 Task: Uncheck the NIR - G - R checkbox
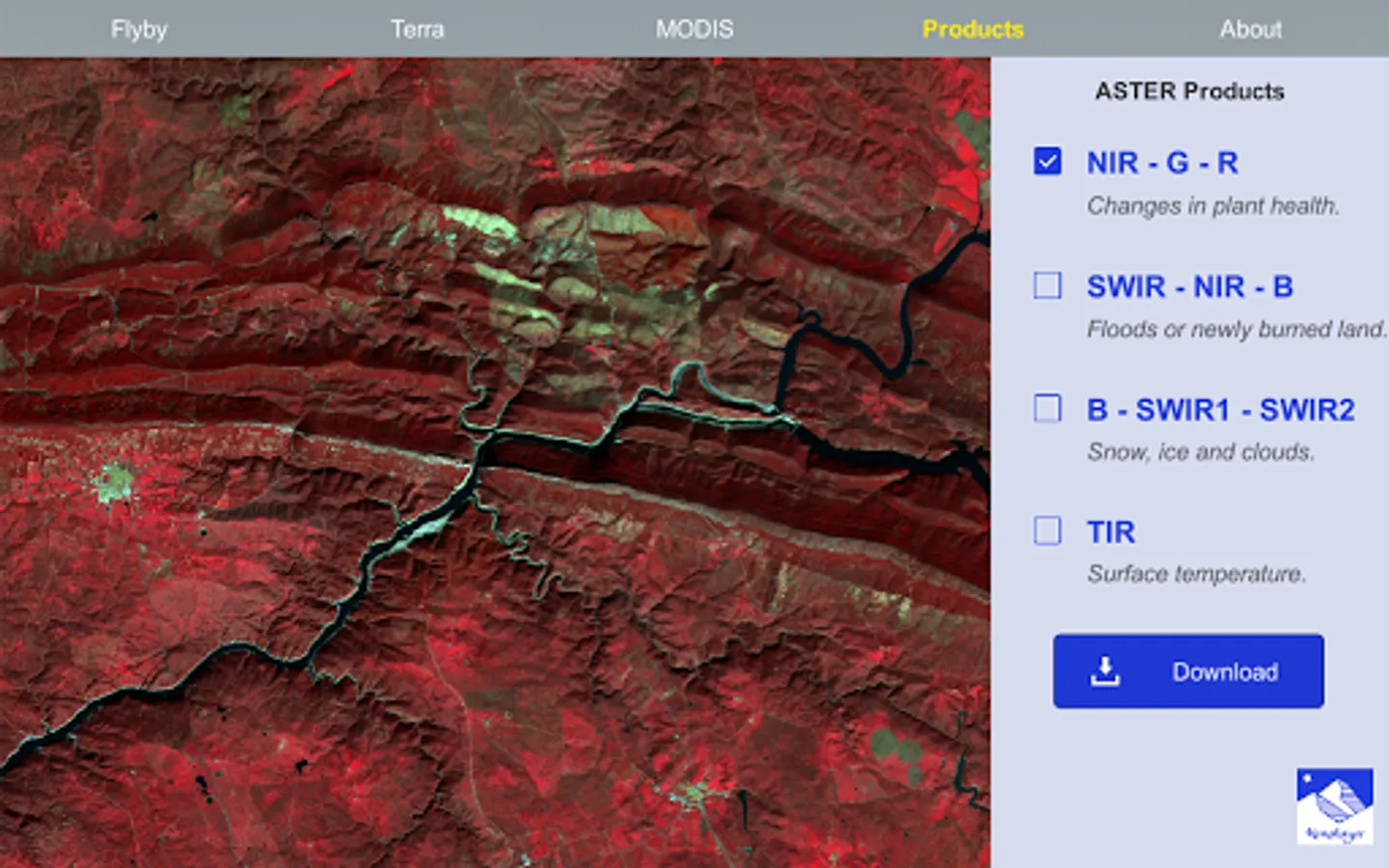[1048, 161]
